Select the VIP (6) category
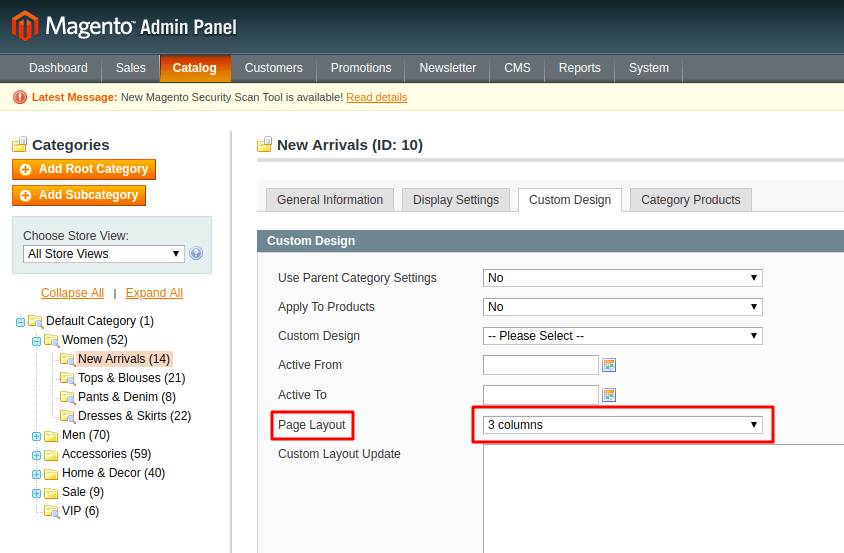The width and height of the screenshot is (844, 553). coord(81,511)
